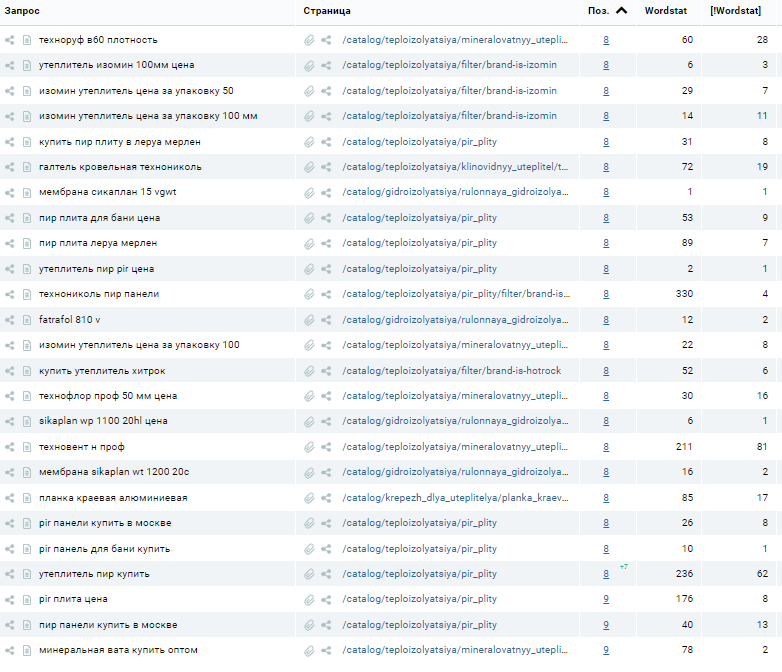
Task: Click [!Wordstat] value 62 for 'утеплитель пир купить'
Action: click(x=762, y=574)
